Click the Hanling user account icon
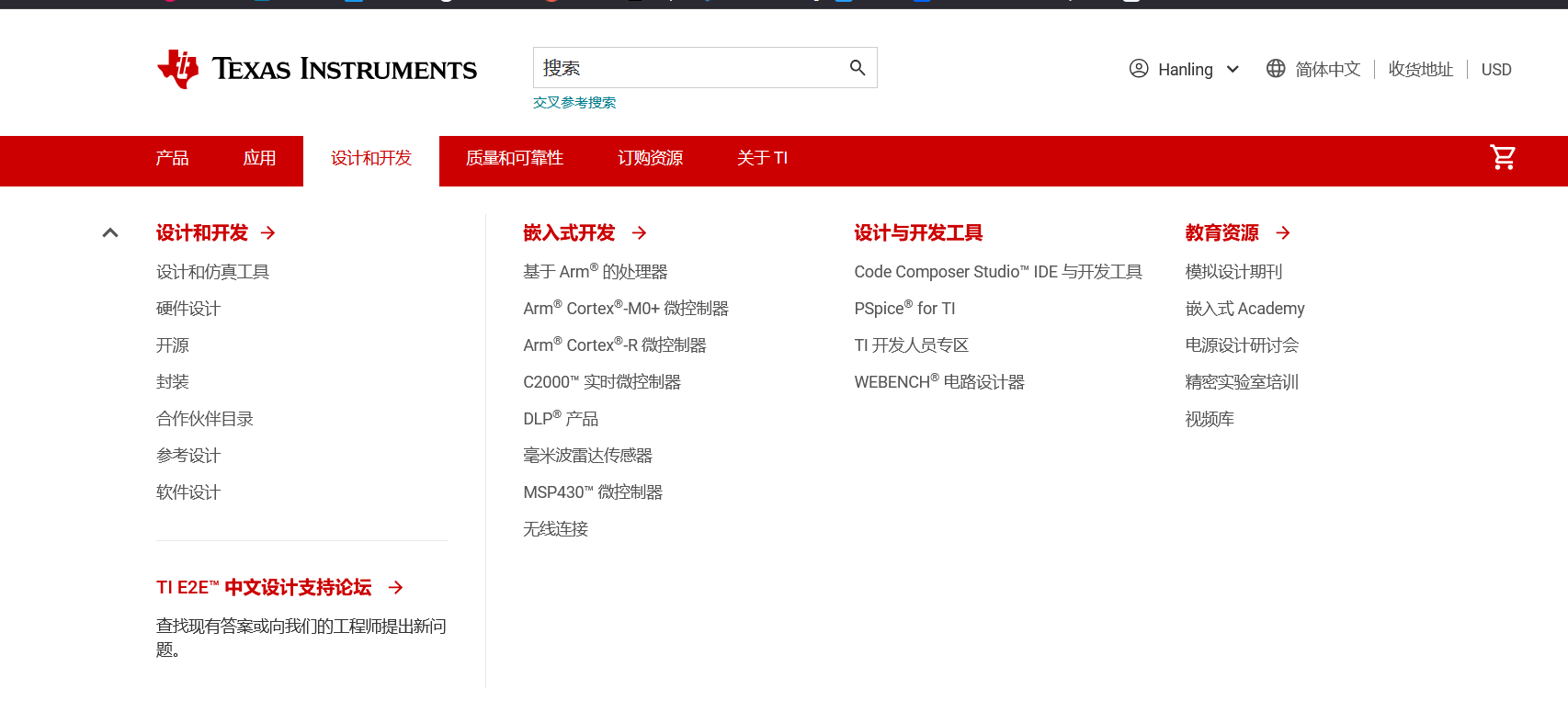1568x723 pixels. tap(1139, 69)
